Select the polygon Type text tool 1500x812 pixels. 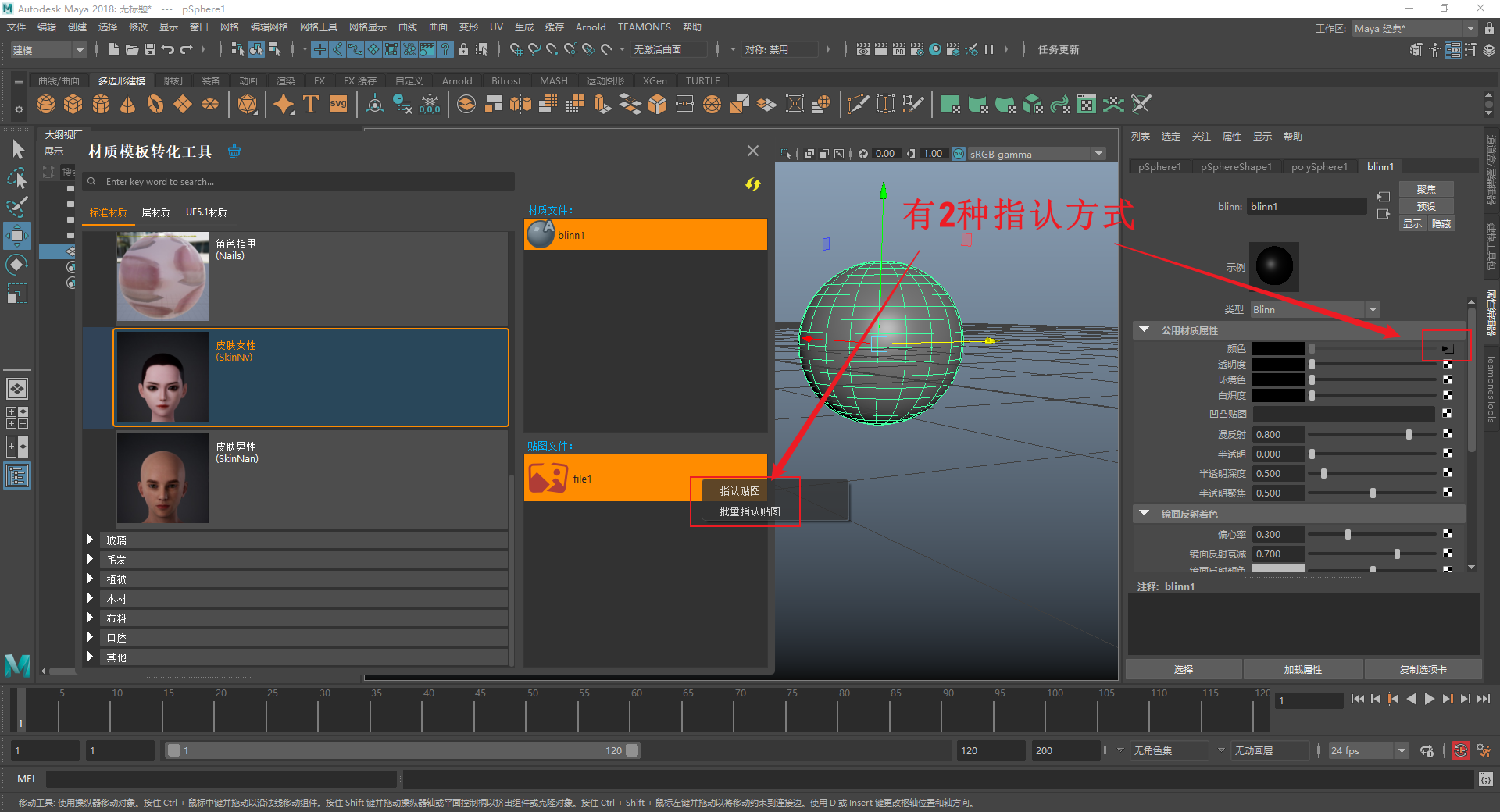[311, 104]
